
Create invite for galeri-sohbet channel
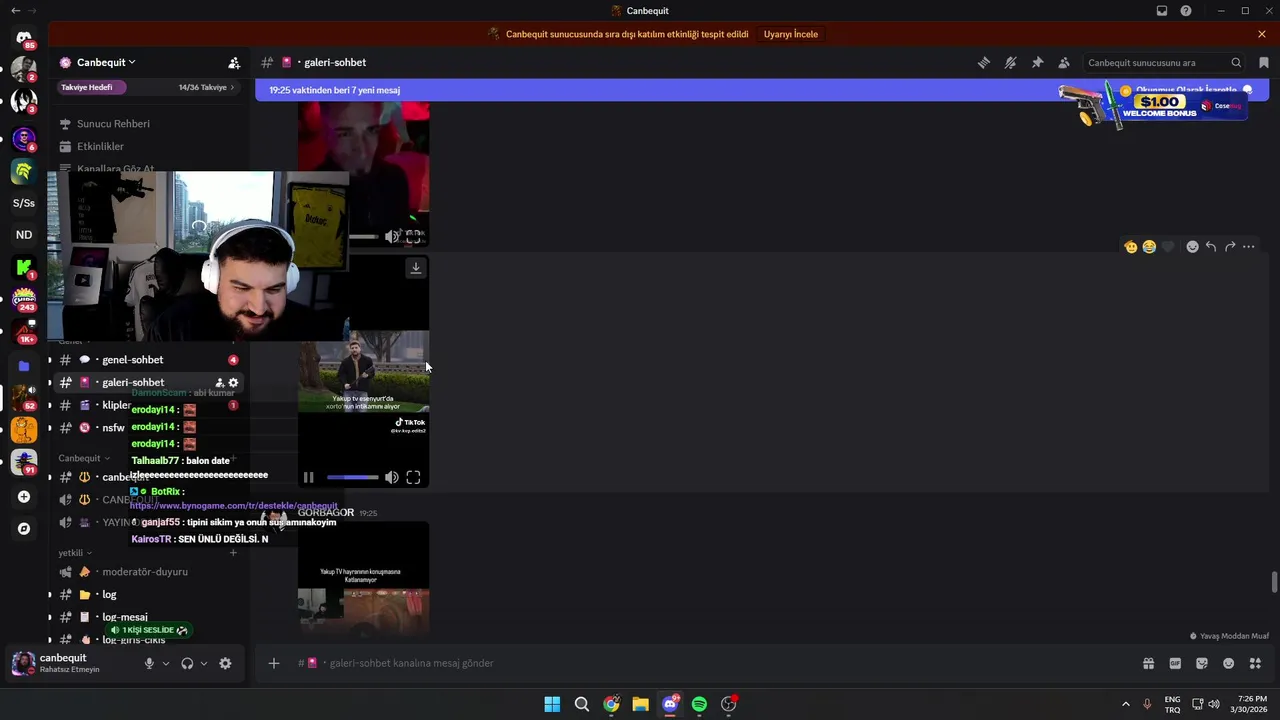click(220, 383)
